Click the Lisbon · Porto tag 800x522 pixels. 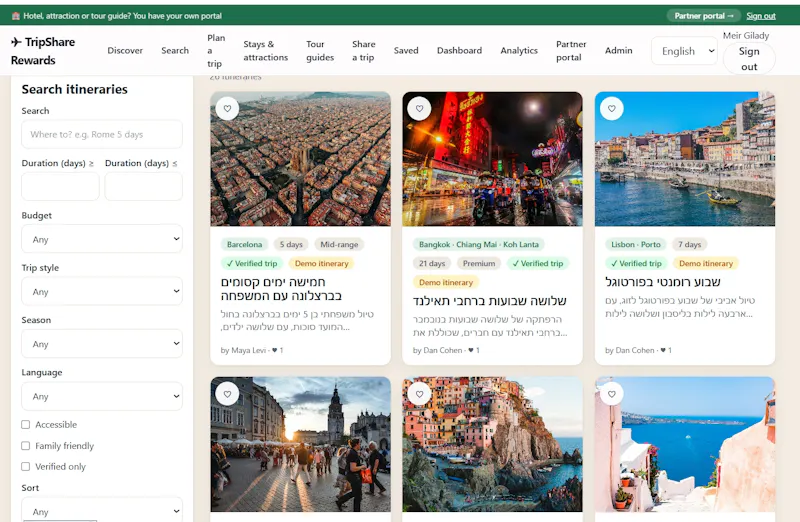tap(636, 244)
